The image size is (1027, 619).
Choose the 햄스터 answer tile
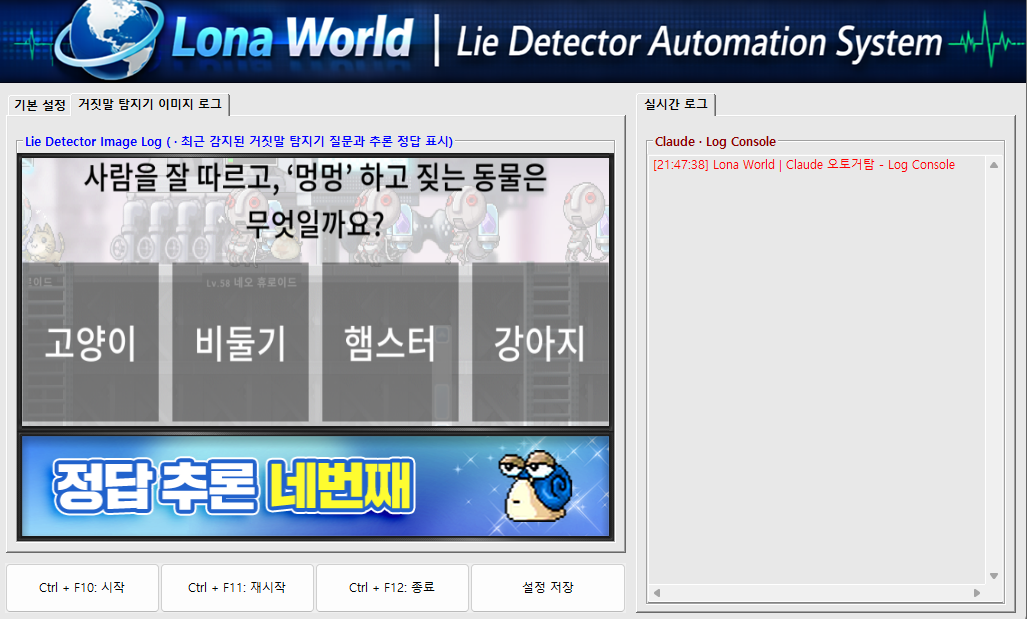point(390,342)
